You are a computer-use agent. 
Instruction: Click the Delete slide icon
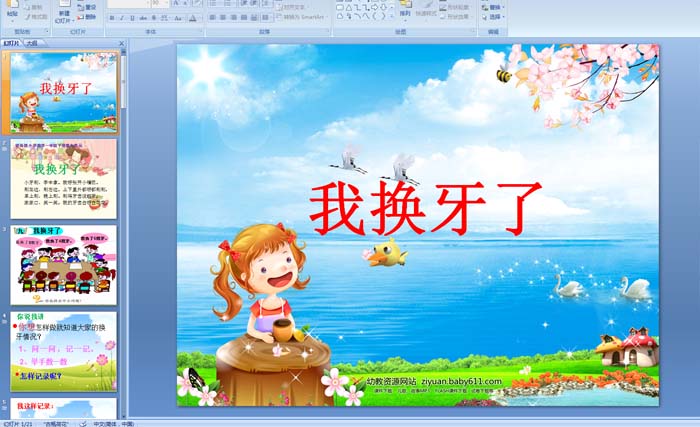[x=87, y=17]
